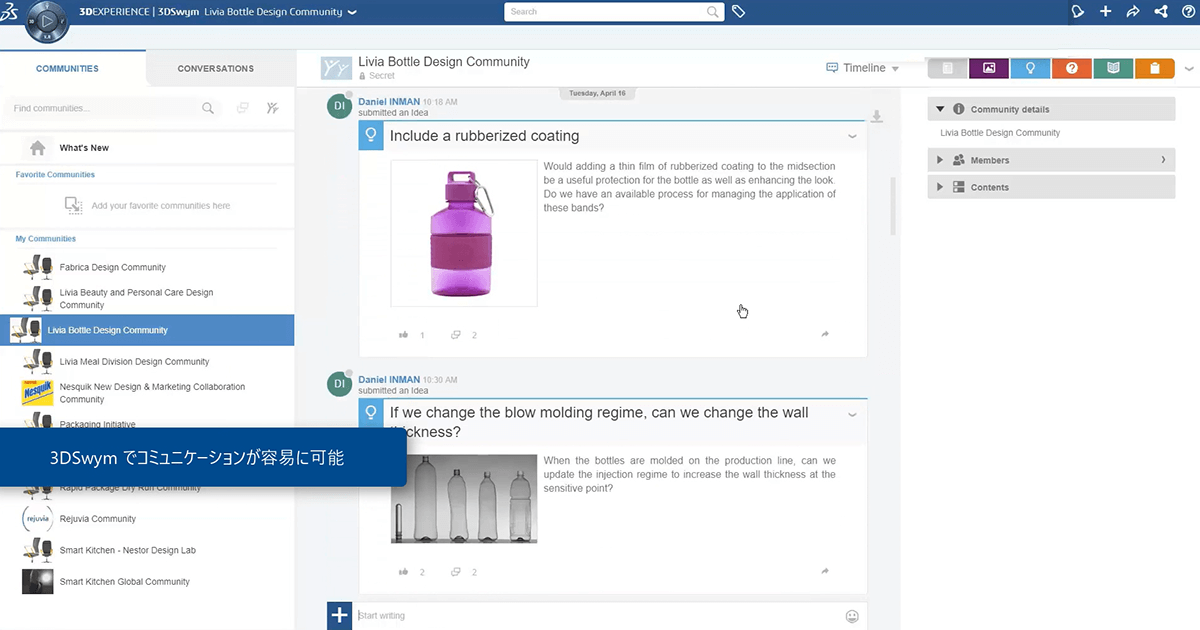This screenshot has width=1200, height=630.
Task: Open options chevron on blow molding idea
Action: pyautogui.click(x=853, y=413)
